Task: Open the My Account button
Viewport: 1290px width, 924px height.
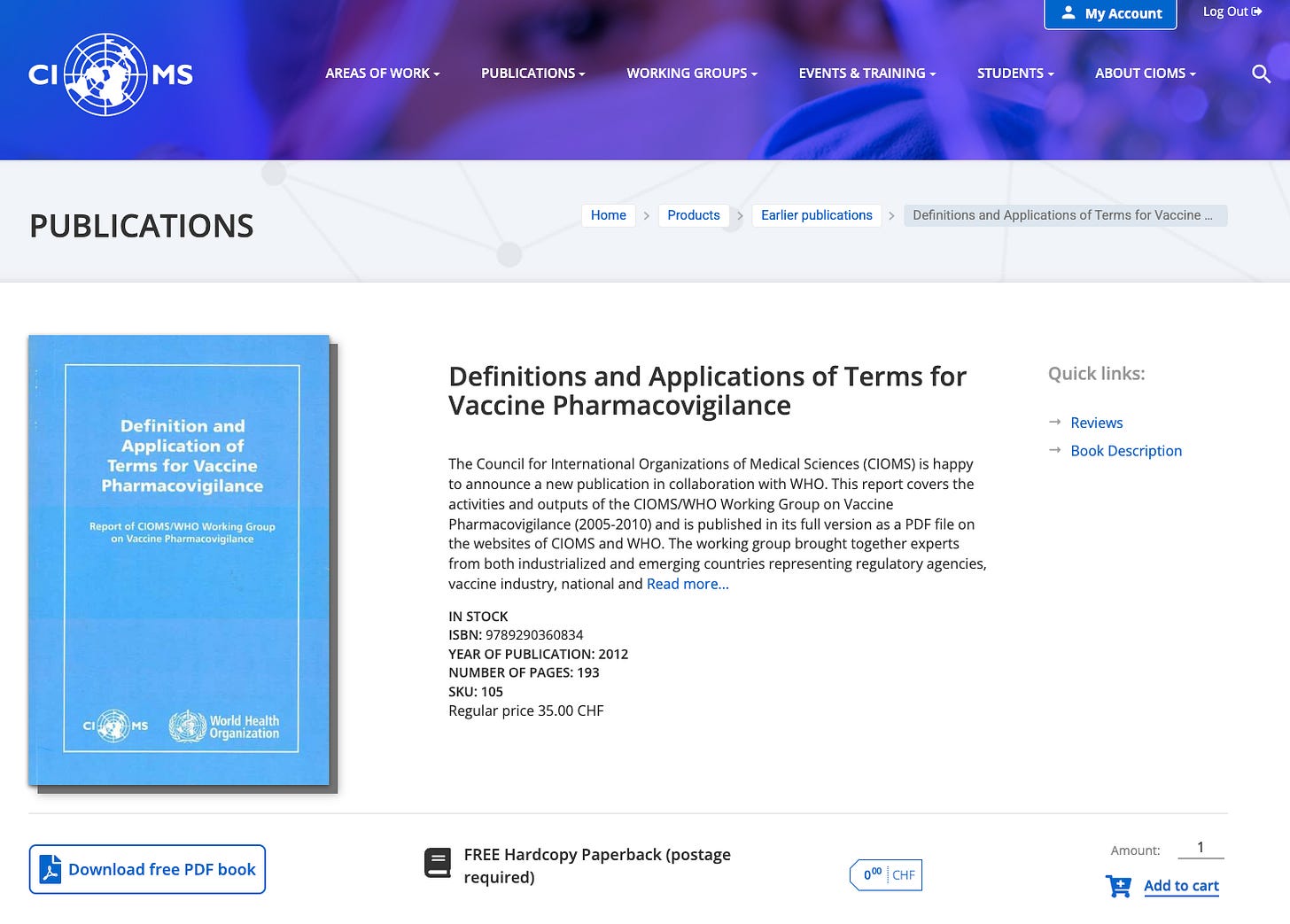Action: (1110, 13)
